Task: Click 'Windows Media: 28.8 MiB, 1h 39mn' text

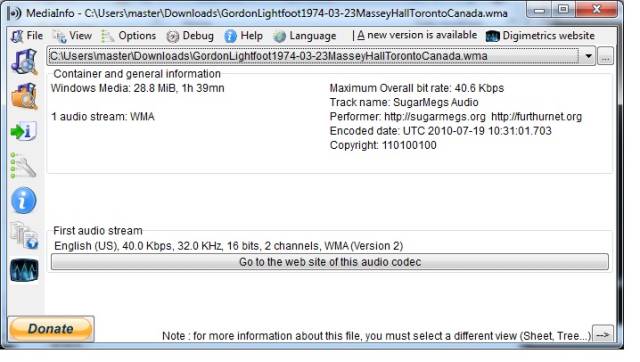Action: pyautogui.click(x=138, y=88)
